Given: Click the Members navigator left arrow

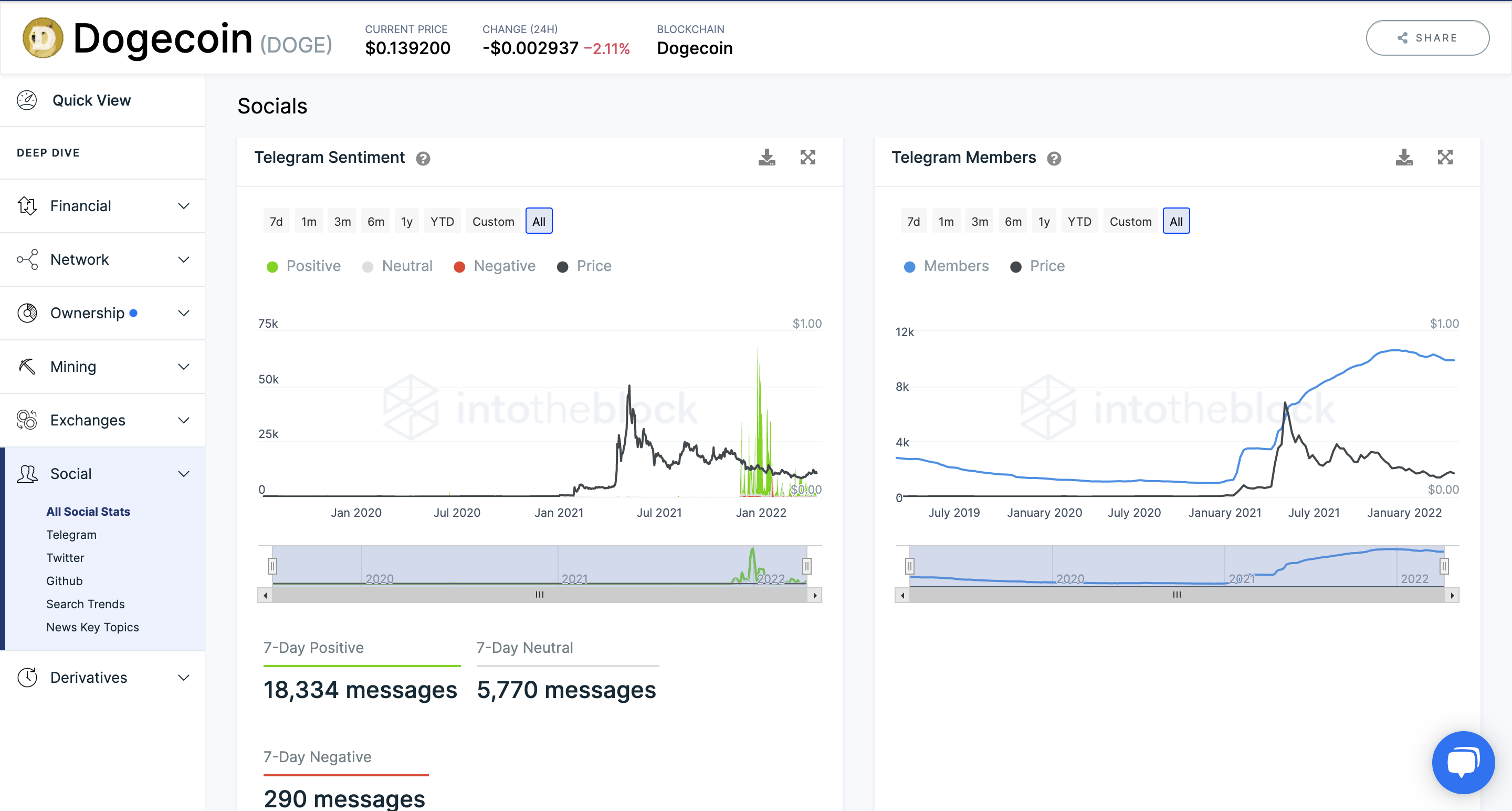Looking at the screenshot, I should [x=902, y=596].
